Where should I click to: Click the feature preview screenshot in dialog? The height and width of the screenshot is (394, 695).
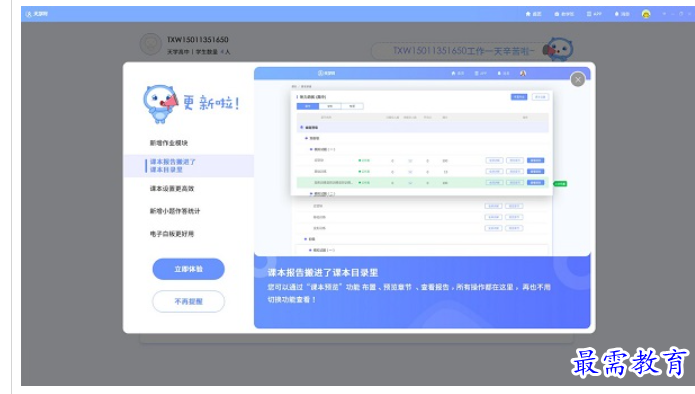[x=422, y=161]
